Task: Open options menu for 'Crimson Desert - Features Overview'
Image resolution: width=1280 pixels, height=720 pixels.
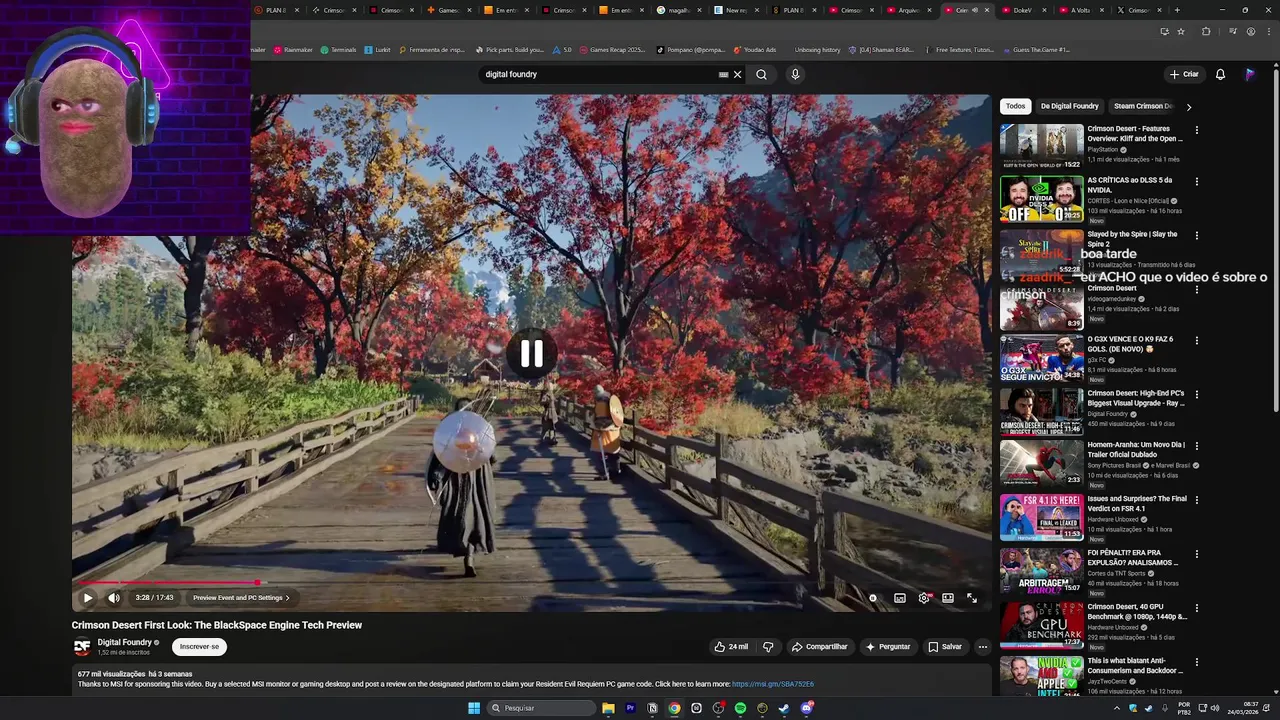Action: [1196, 130]
